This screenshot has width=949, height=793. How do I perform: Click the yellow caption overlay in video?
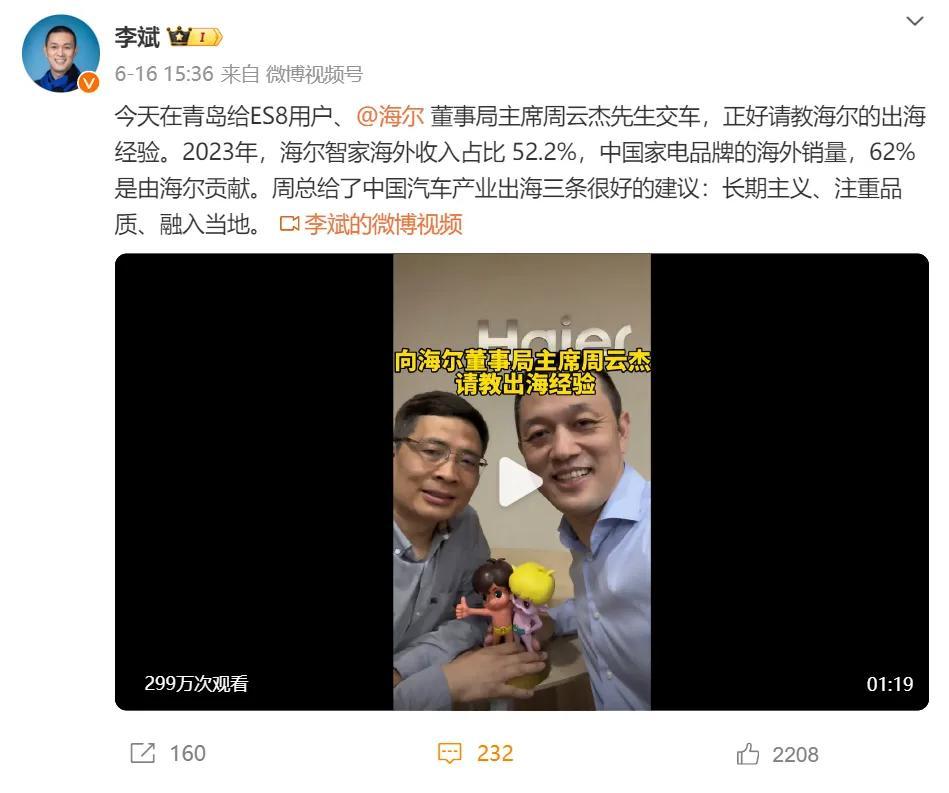(x=522, y=372)
